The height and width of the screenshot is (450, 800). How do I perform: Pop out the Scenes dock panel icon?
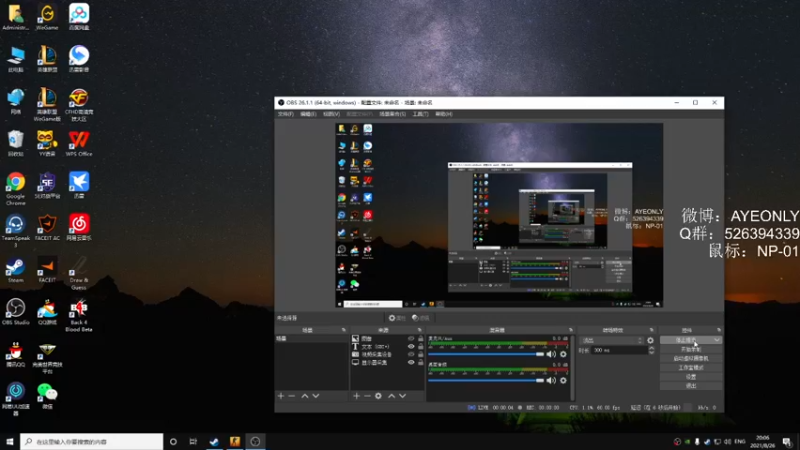click(x=343, y=331)
